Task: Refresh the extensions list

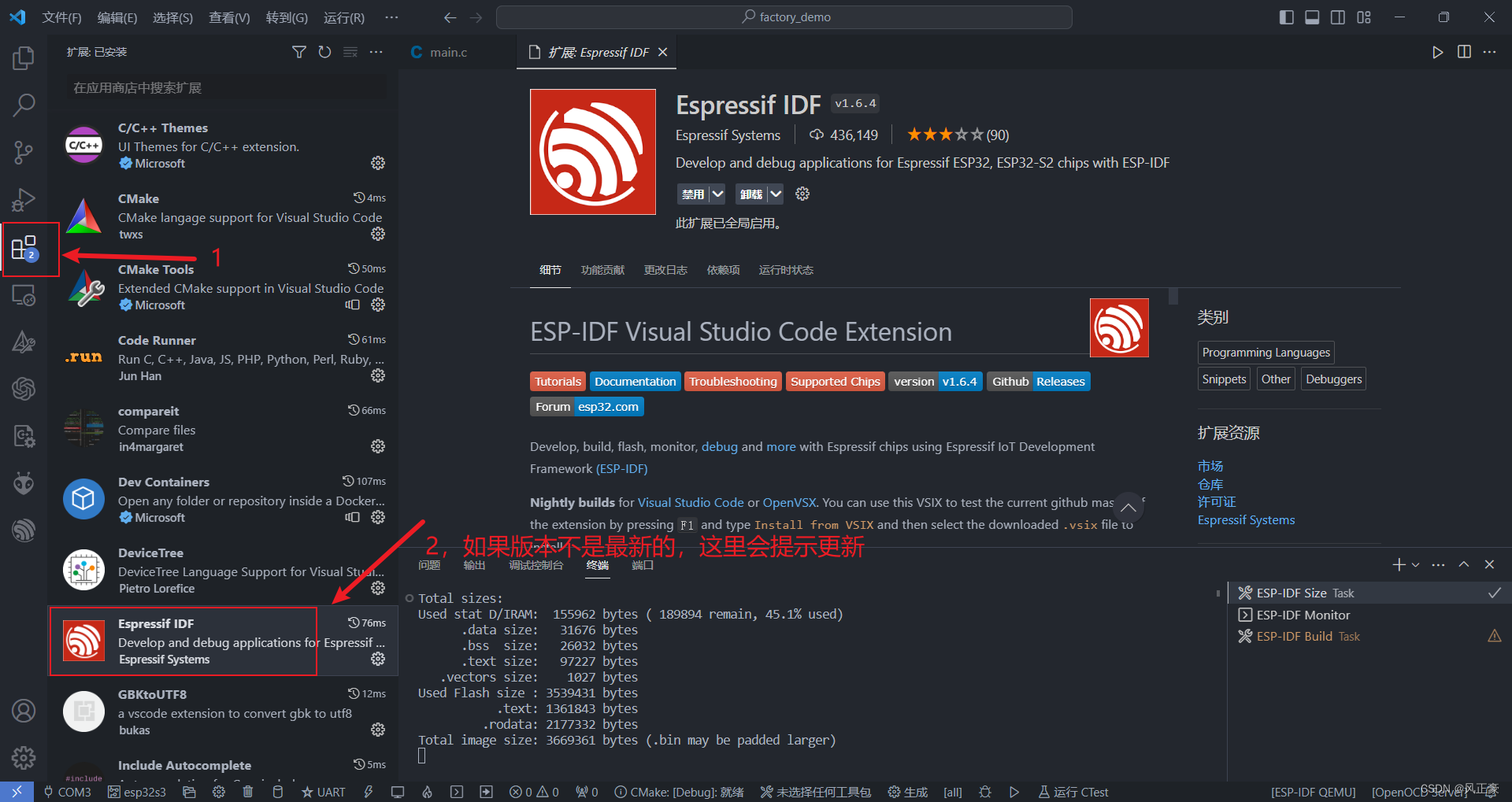Action: (x=324, y=52)
